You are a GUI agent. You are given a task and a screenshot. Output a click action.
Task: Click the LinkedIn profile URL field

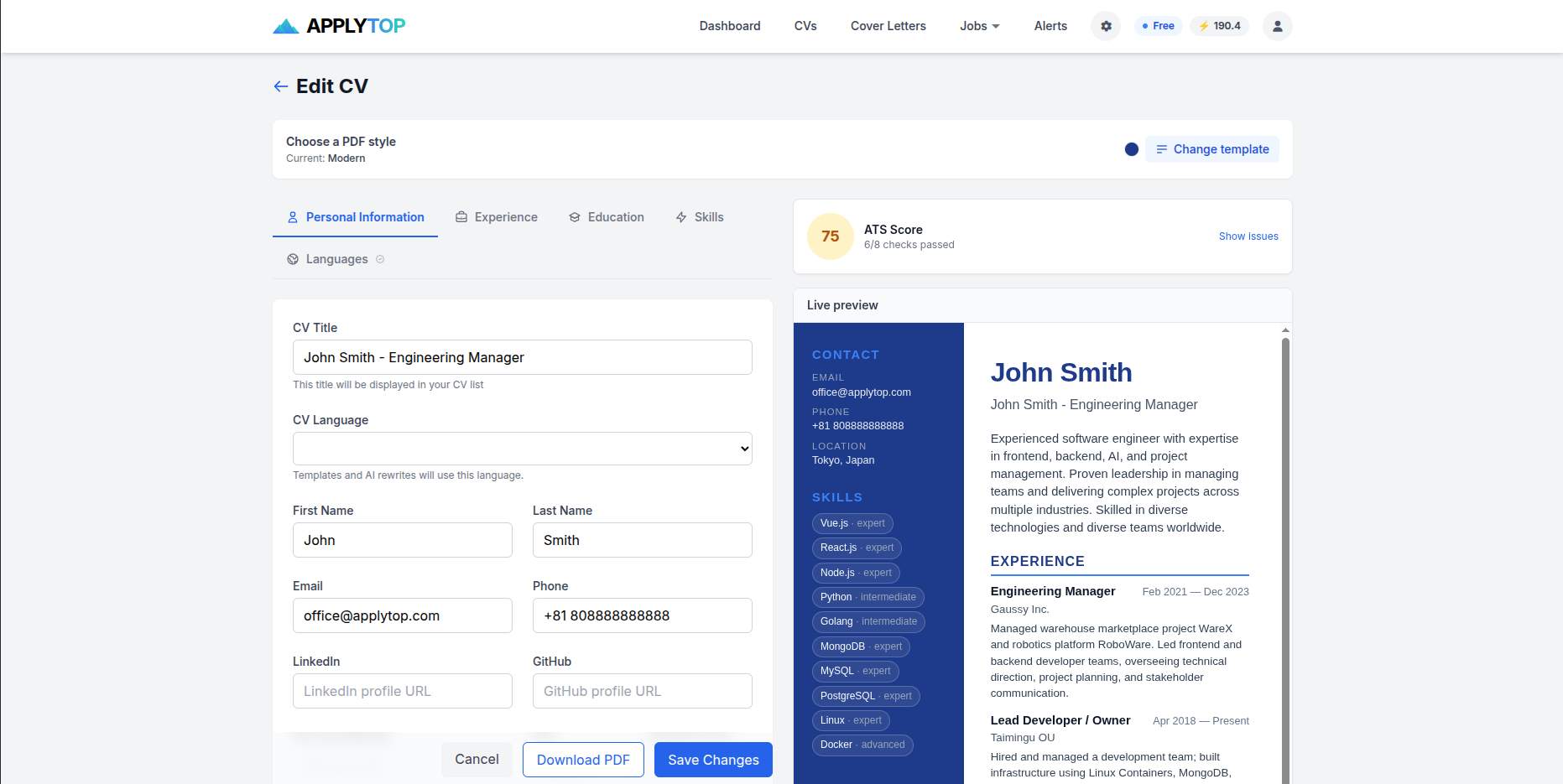point(402,691)
